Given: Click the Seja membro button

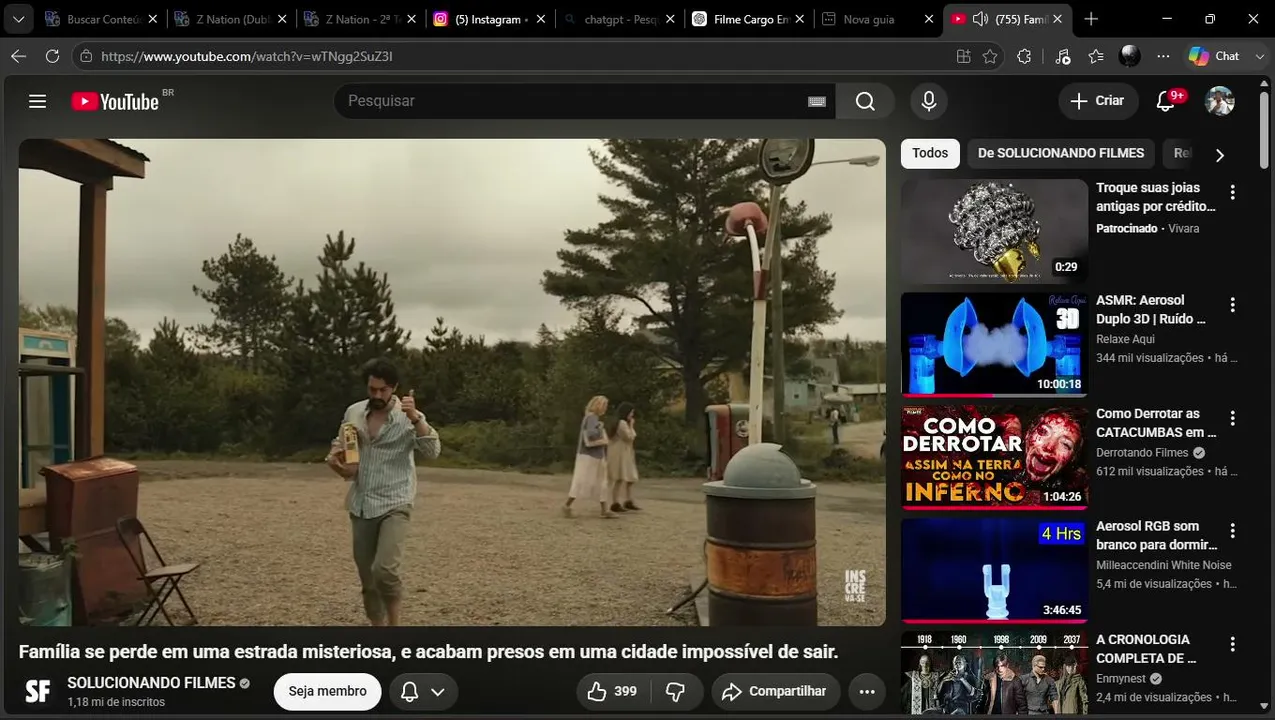Looking at the screenshot, I should 327,691.
